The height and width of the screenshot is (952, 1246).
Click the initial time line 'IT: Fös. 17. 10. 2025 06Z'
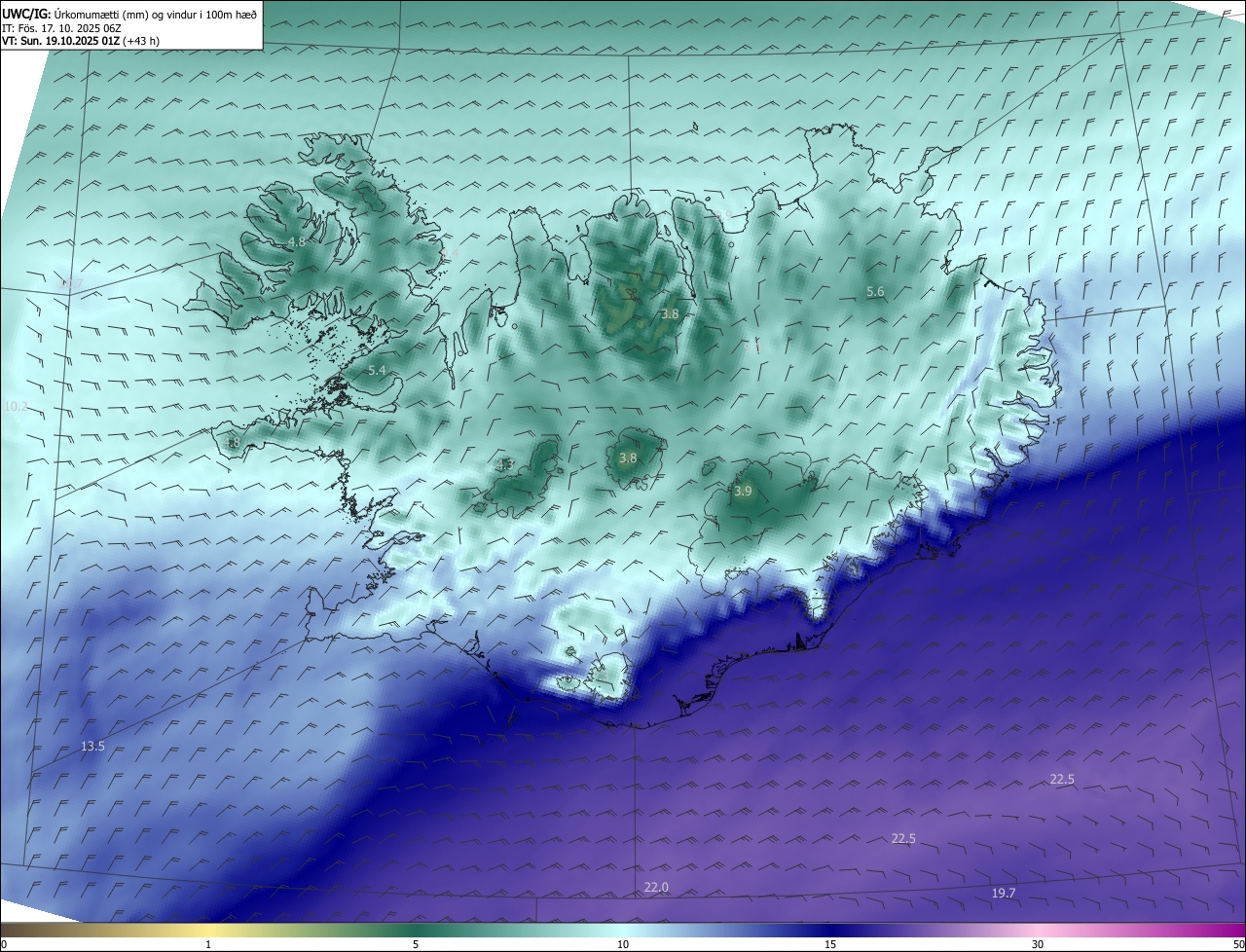pyautogui.click(x=61, y=28)
